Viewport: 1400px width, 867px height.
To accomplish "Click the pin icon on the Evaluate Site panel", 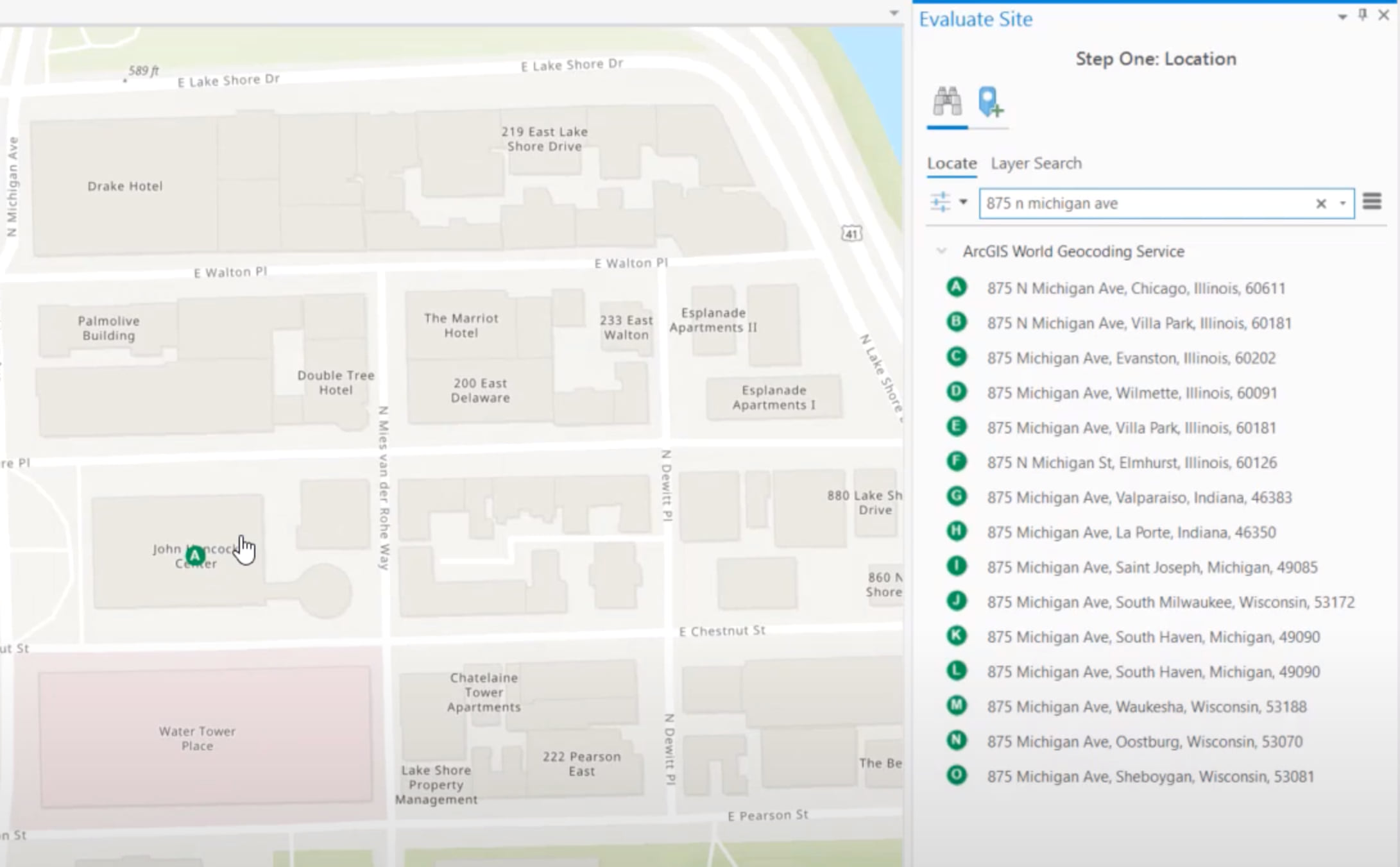I will (1362, 15).
